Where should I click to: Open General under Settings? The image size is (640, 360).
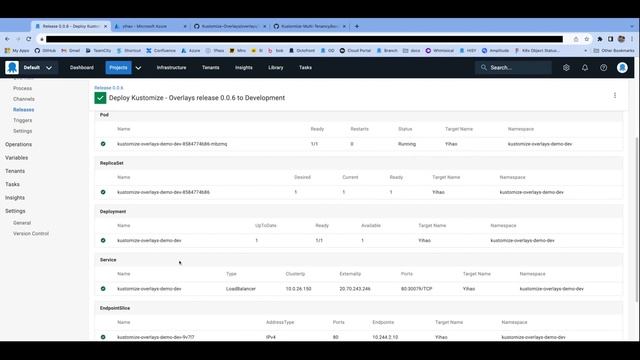[22, 223]
